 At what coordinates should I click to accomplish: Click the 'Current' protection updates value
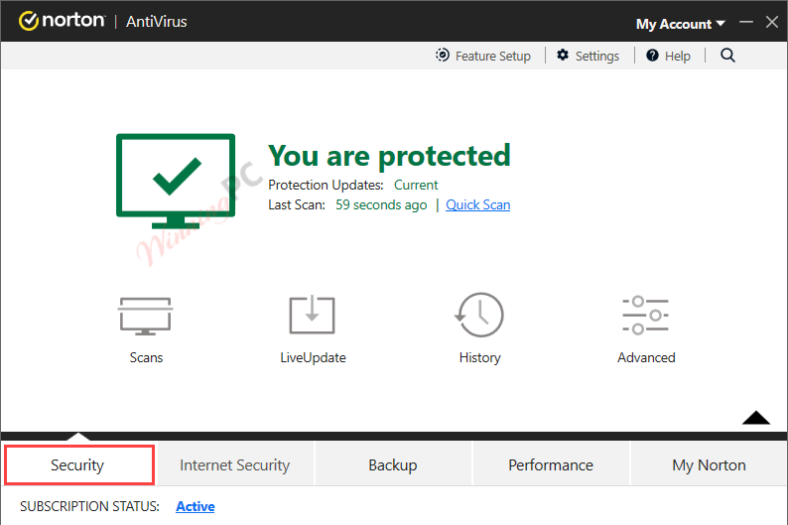(416, 185)
